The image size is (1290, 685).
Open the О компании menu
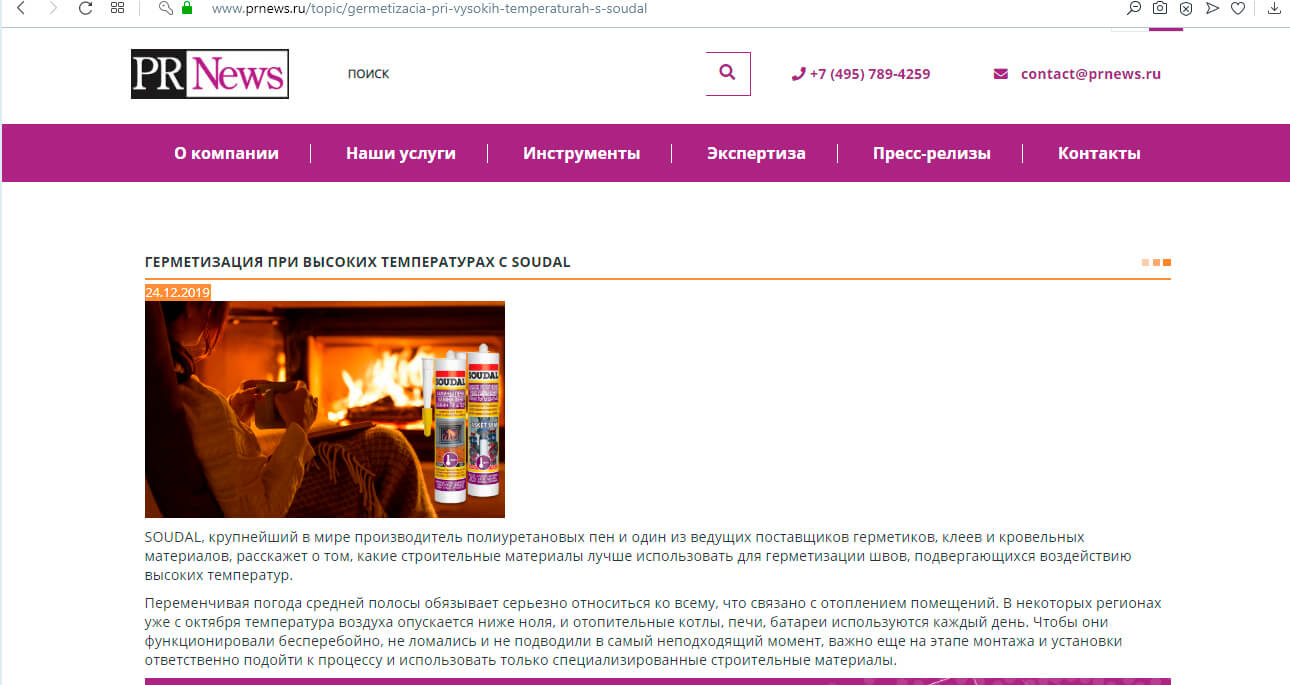point(226,153)
